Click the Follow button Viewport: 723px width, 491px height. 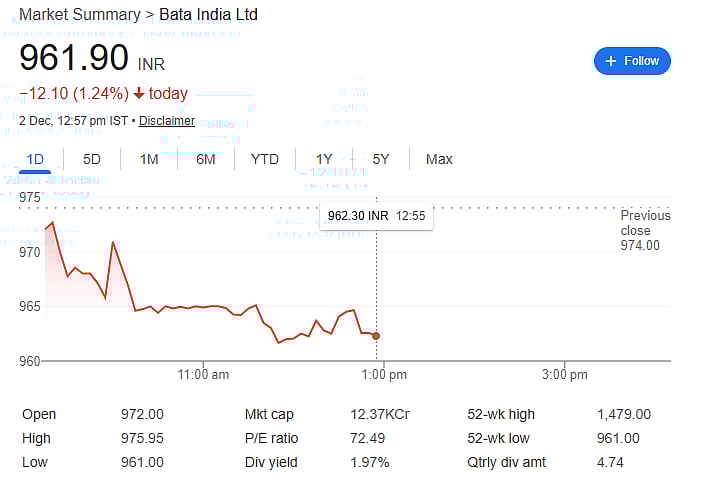click(x=632, y=61)
